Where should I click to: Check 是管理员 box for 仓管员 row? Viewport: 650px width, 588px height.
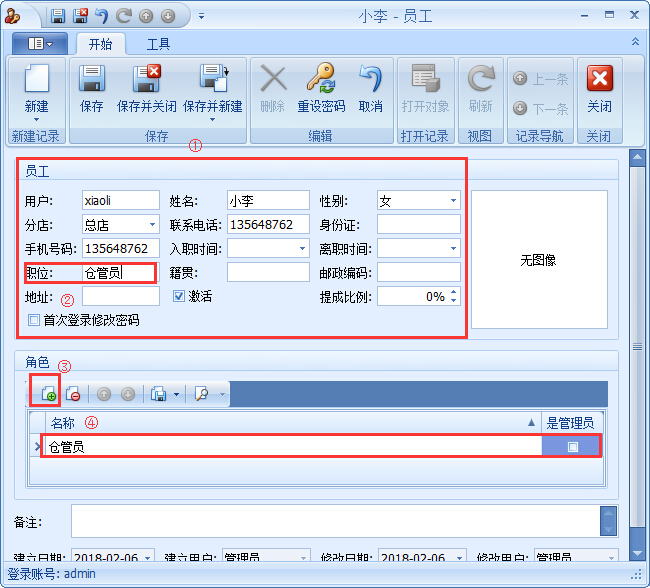click(x=573, y=447)
